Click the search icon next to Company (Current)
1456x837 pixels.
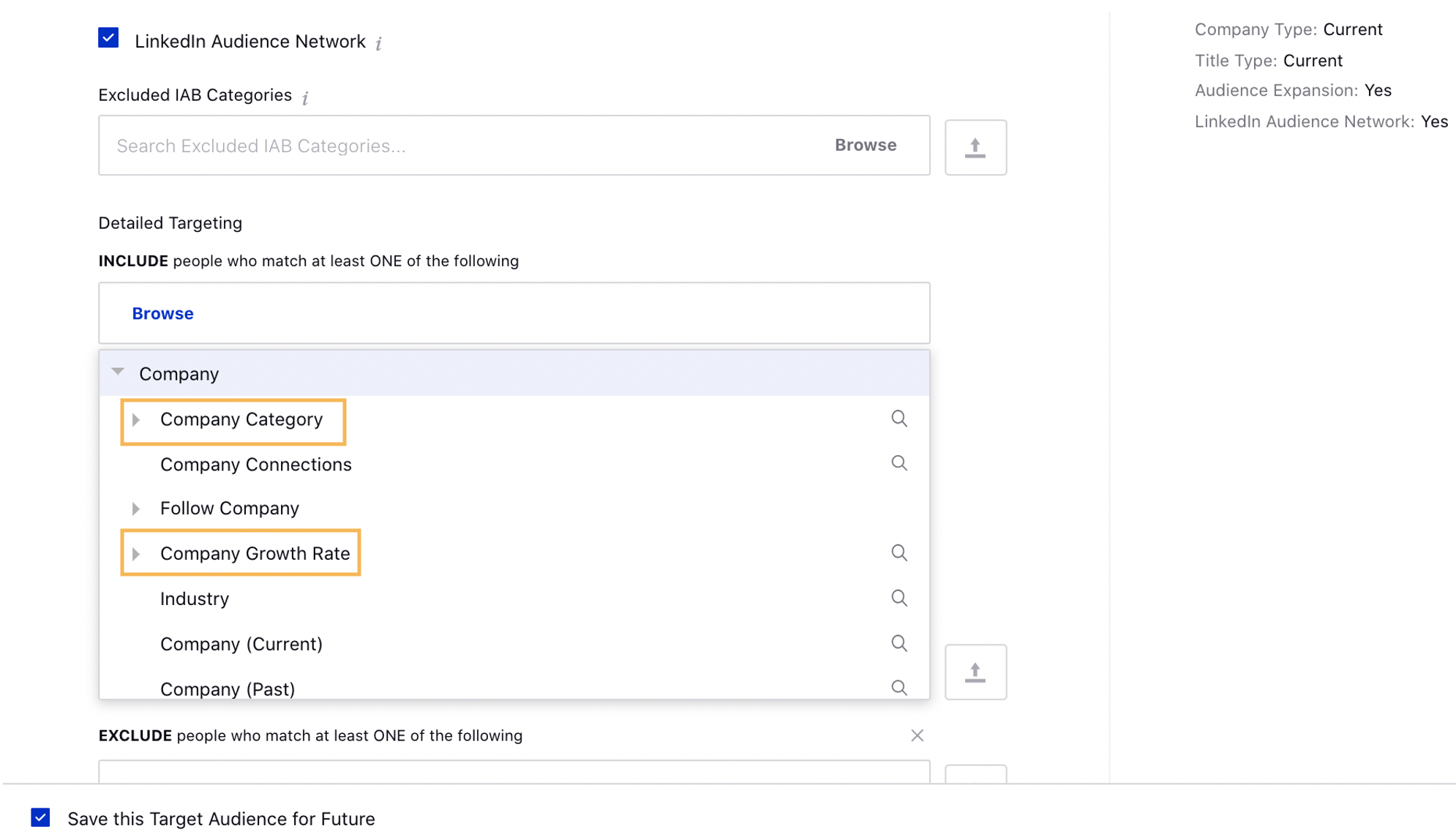click(x=899, y=643)
